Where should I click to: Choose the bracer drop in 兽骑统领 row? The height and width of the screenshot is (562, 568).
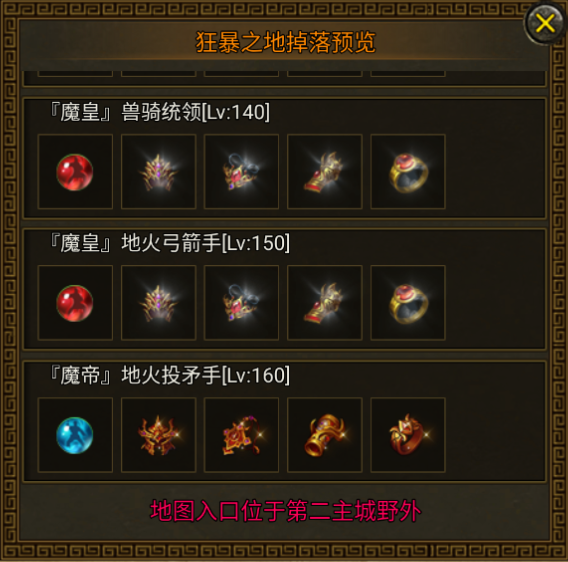[x=325, y=172]
